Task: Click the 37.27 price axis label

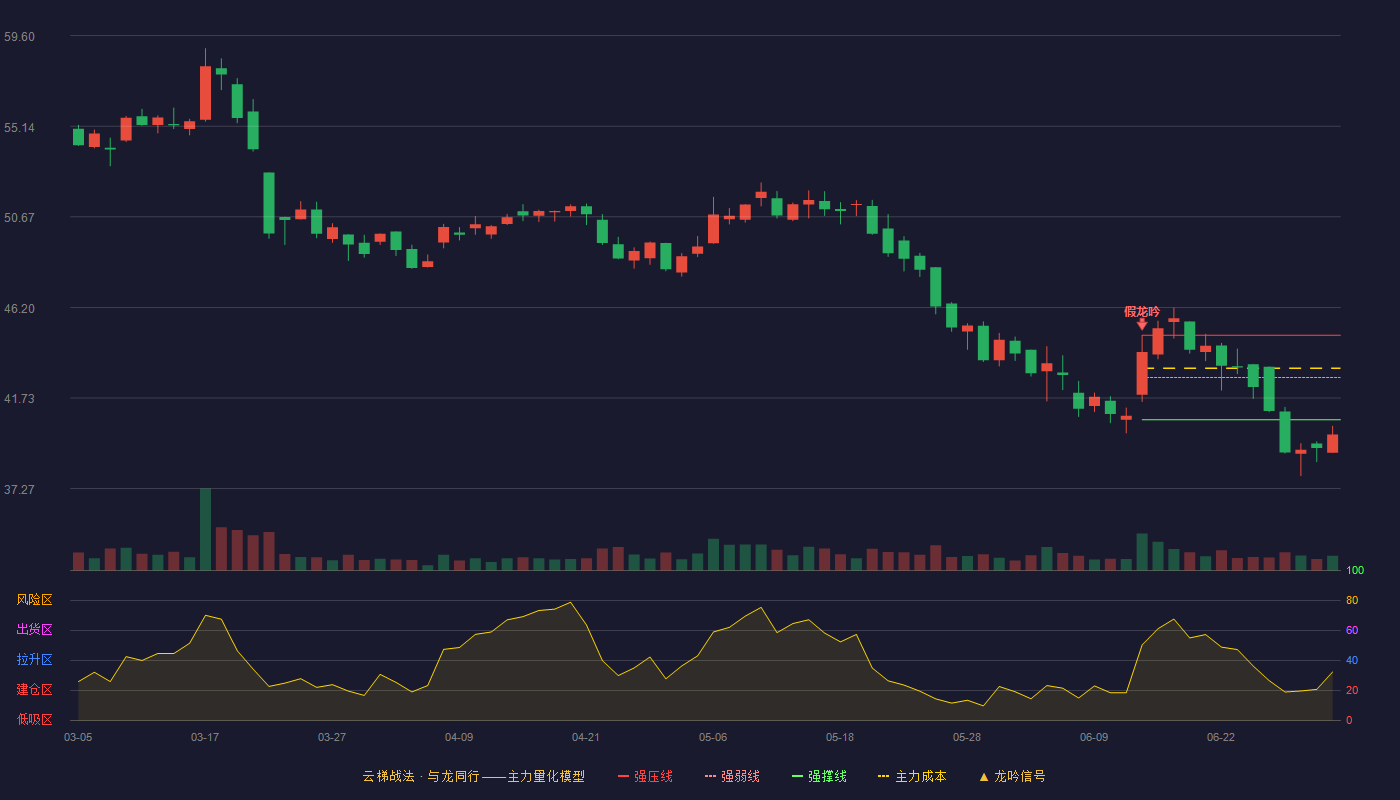Action: coord(19,490)
